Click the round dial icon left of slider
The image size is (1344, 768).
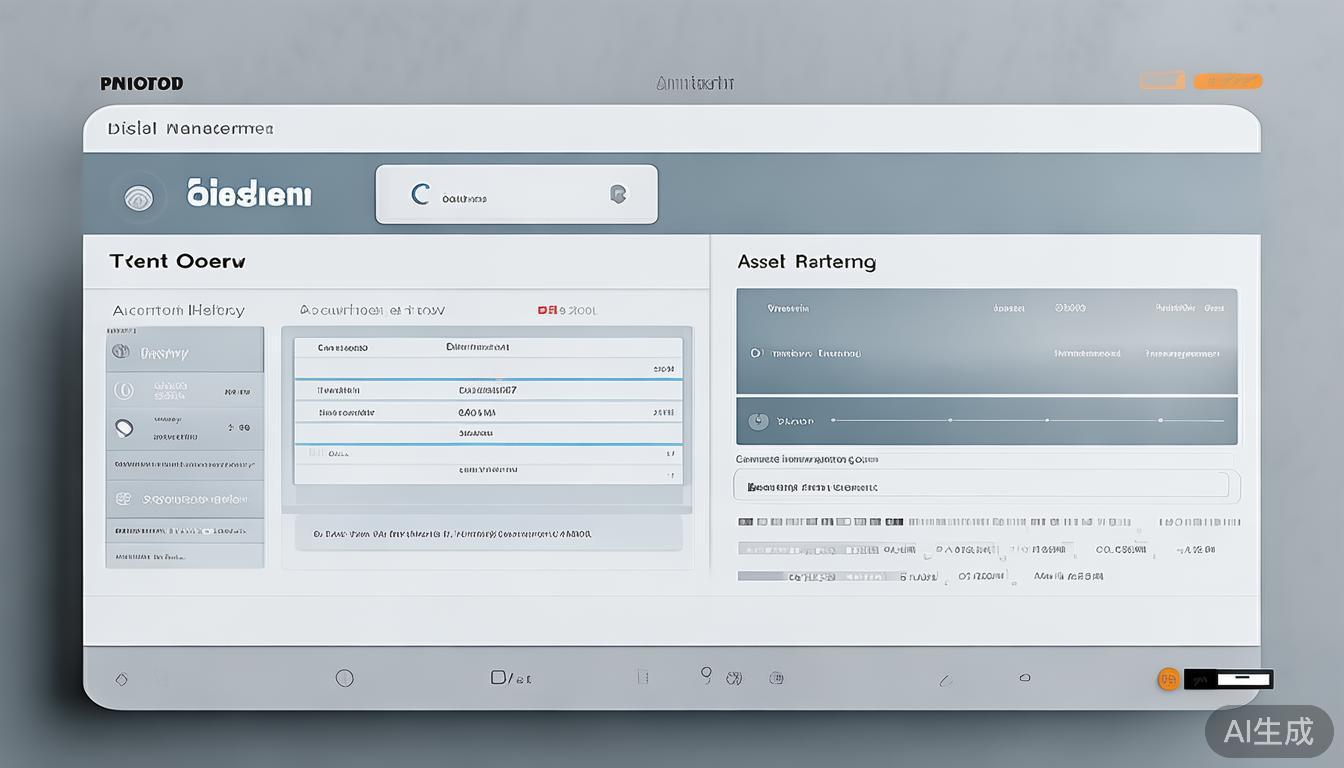point(758,421)
